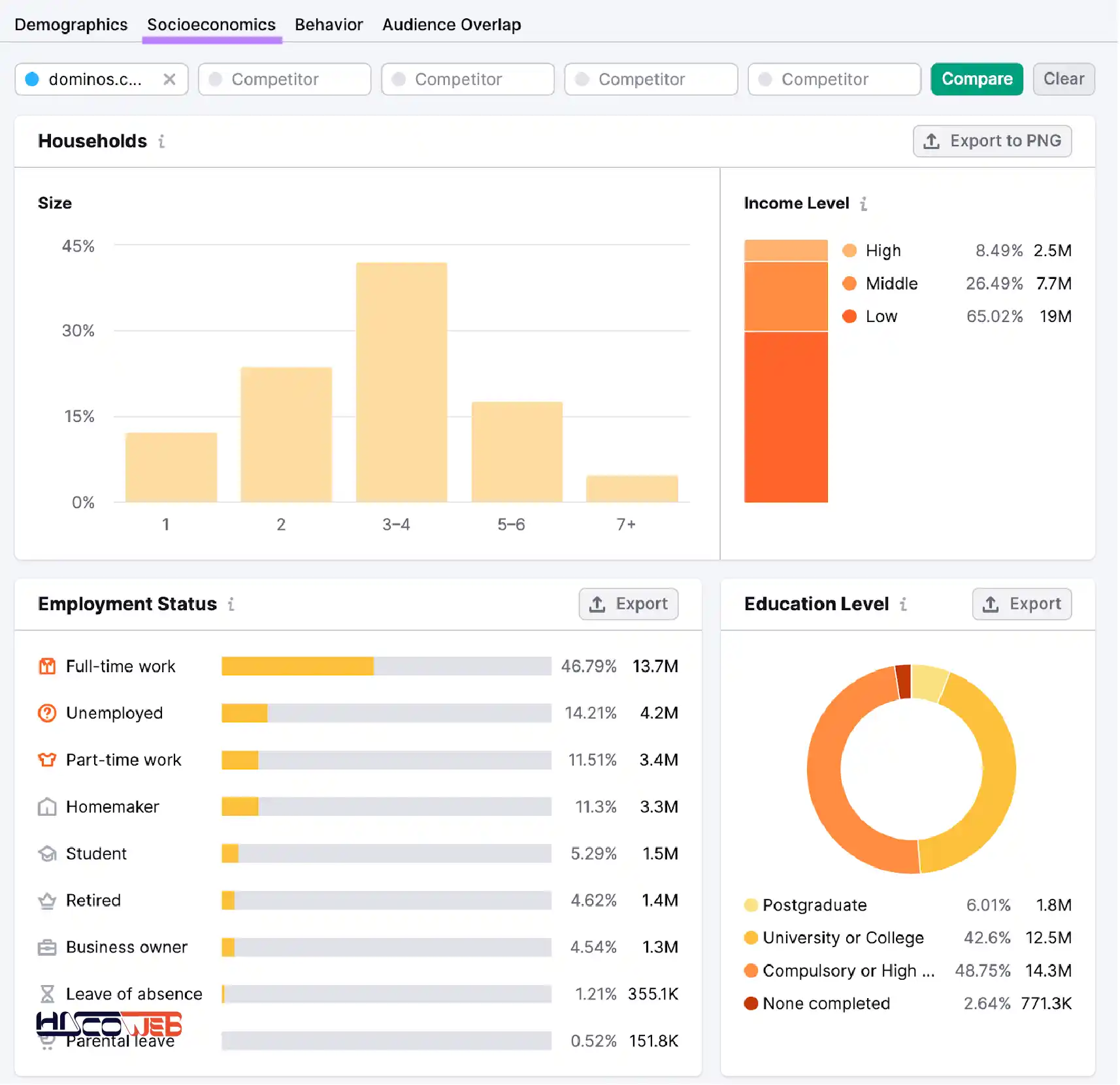
Task: Click the Low income legend dot
Action: pos(849,317)
